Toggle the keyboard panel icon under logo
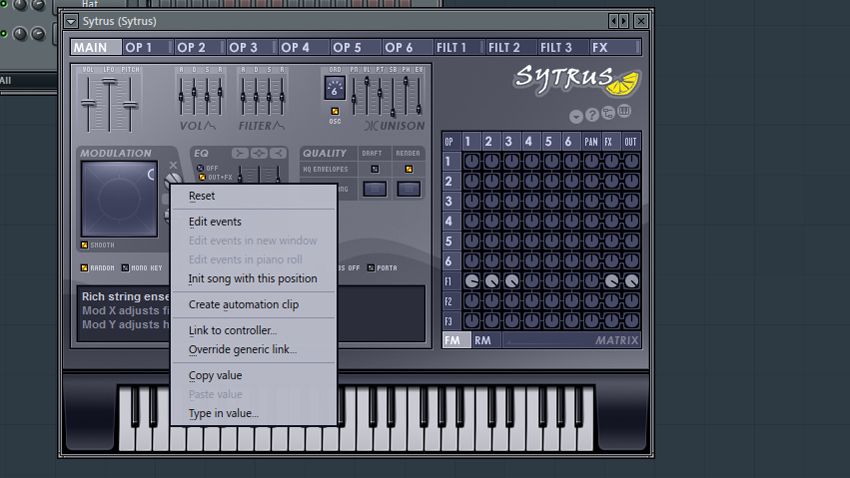The height and width of the screenshot is (478, 850). 624,111
